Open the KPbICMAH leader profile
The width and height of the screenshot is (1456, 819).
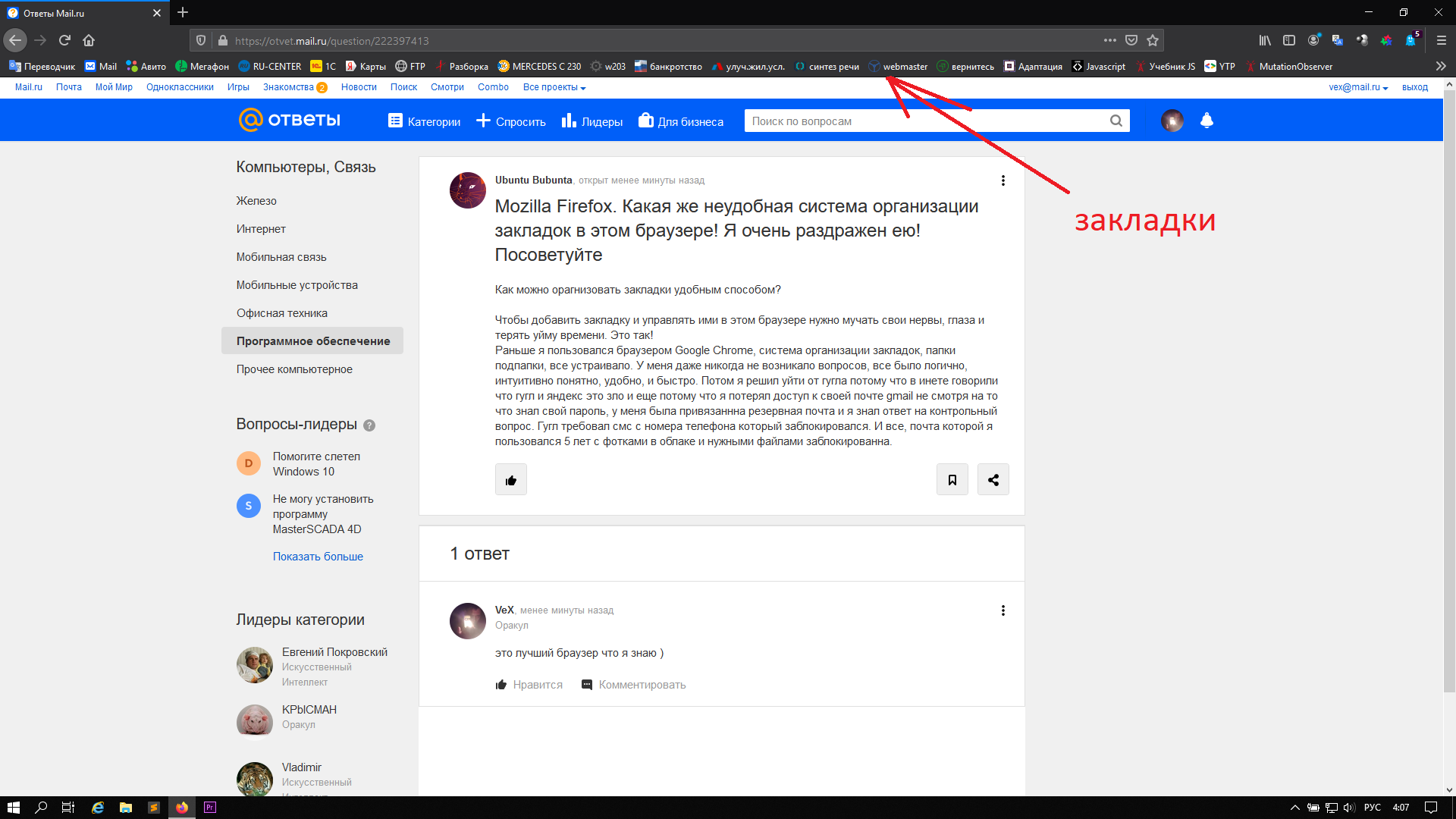[x=309, y=710]
